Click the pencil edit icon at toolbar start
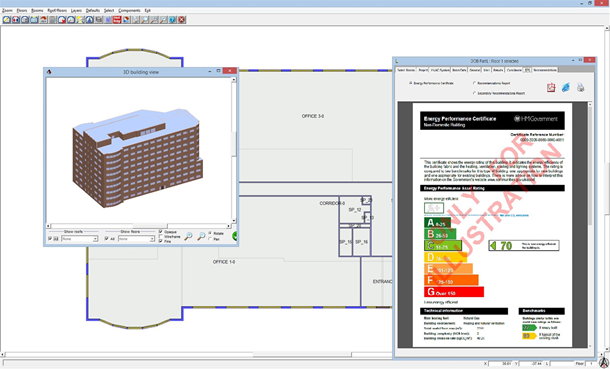 coord(6,19)
